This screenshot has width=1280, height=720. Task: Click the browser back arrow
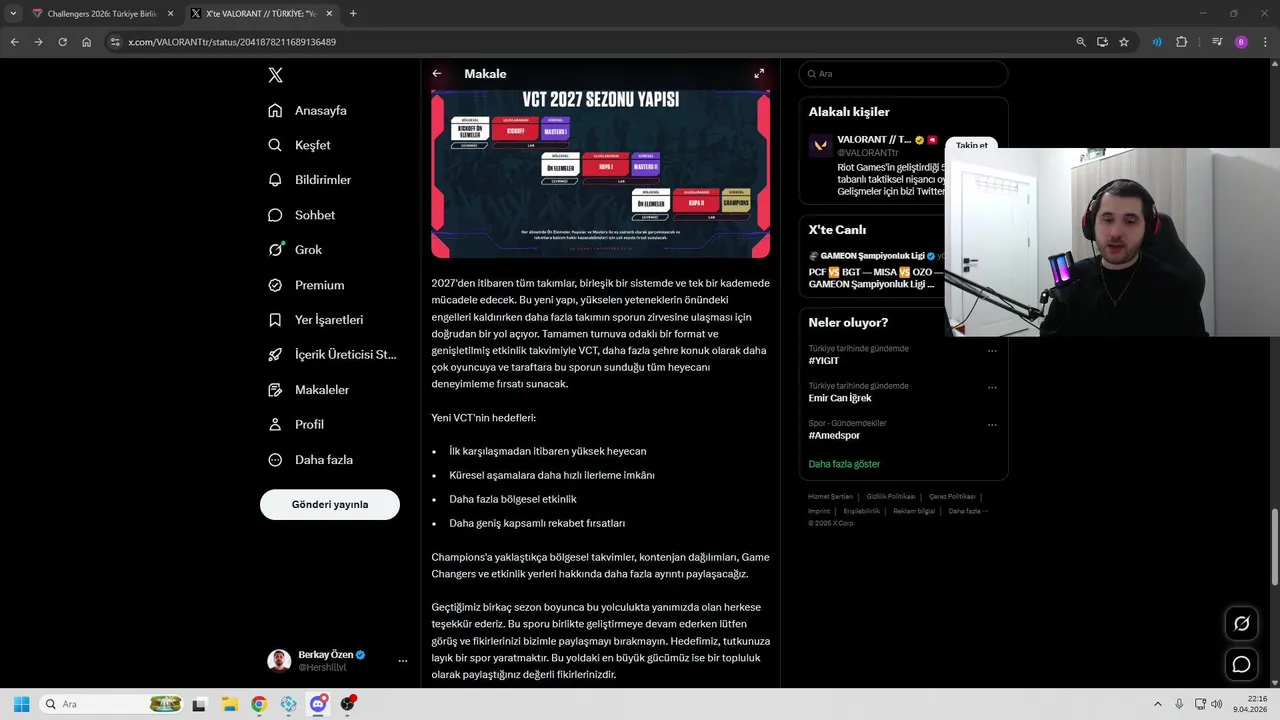[x=14, y=42]
